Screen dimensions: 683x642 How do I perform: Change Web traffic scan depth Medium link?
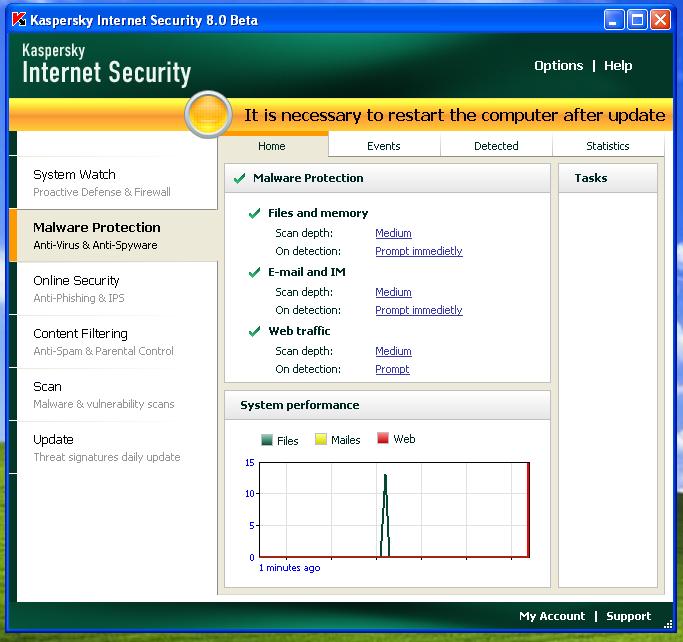[393, 351]
